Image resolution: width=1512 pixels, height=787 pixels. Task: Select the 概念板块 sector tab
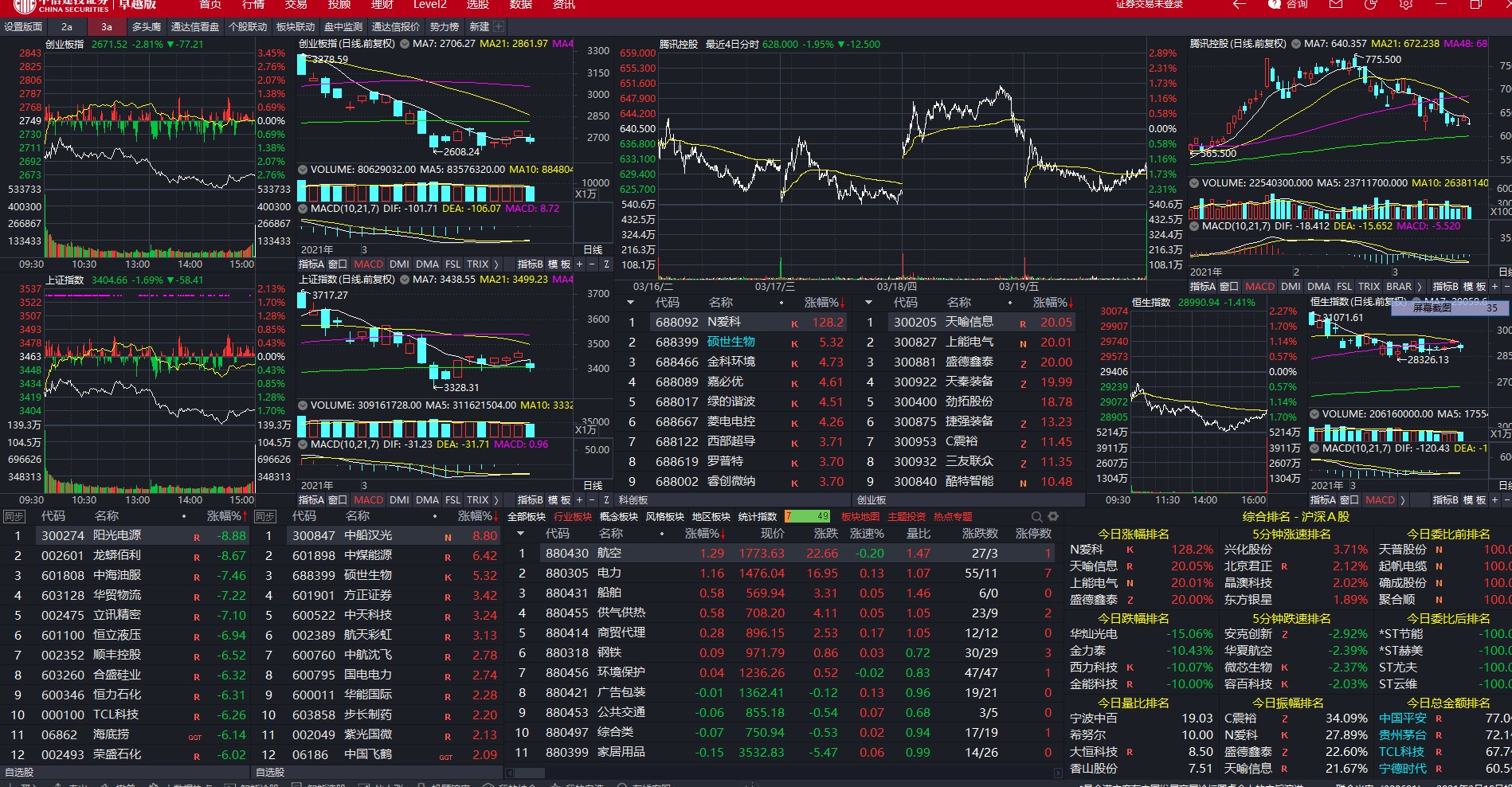(x=619, y=517)
